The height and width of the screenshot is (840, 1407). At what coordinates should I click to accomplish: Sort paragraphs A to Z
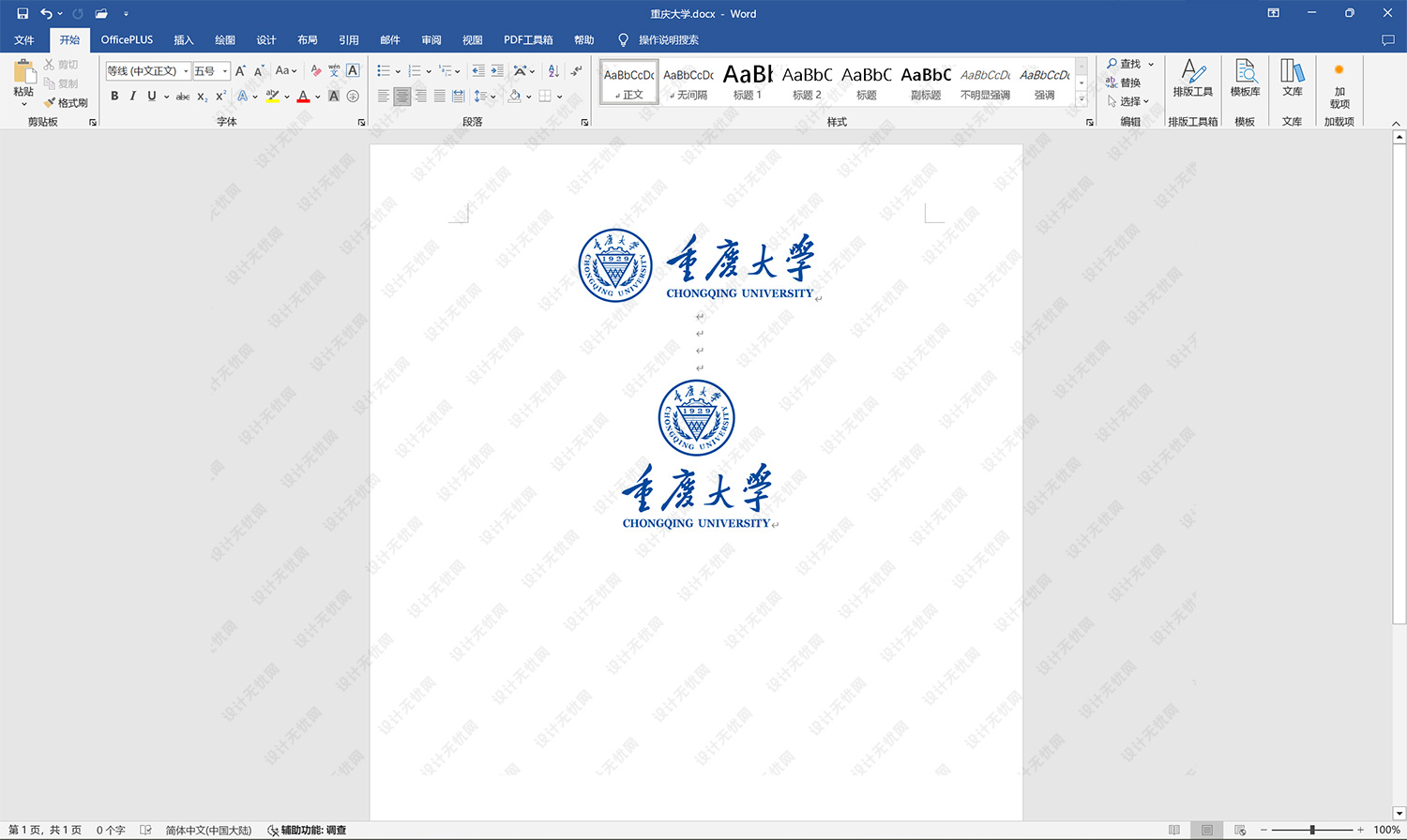(x=553, y=70)
